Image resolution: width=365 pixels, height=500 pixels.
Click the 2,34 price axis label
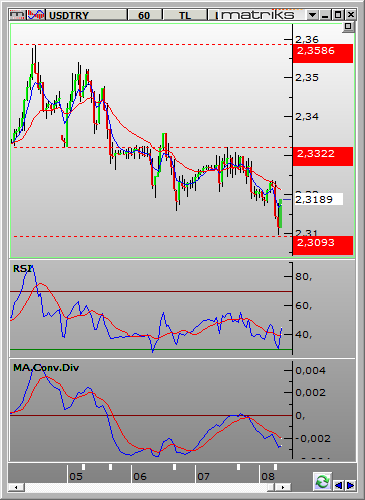307,117
